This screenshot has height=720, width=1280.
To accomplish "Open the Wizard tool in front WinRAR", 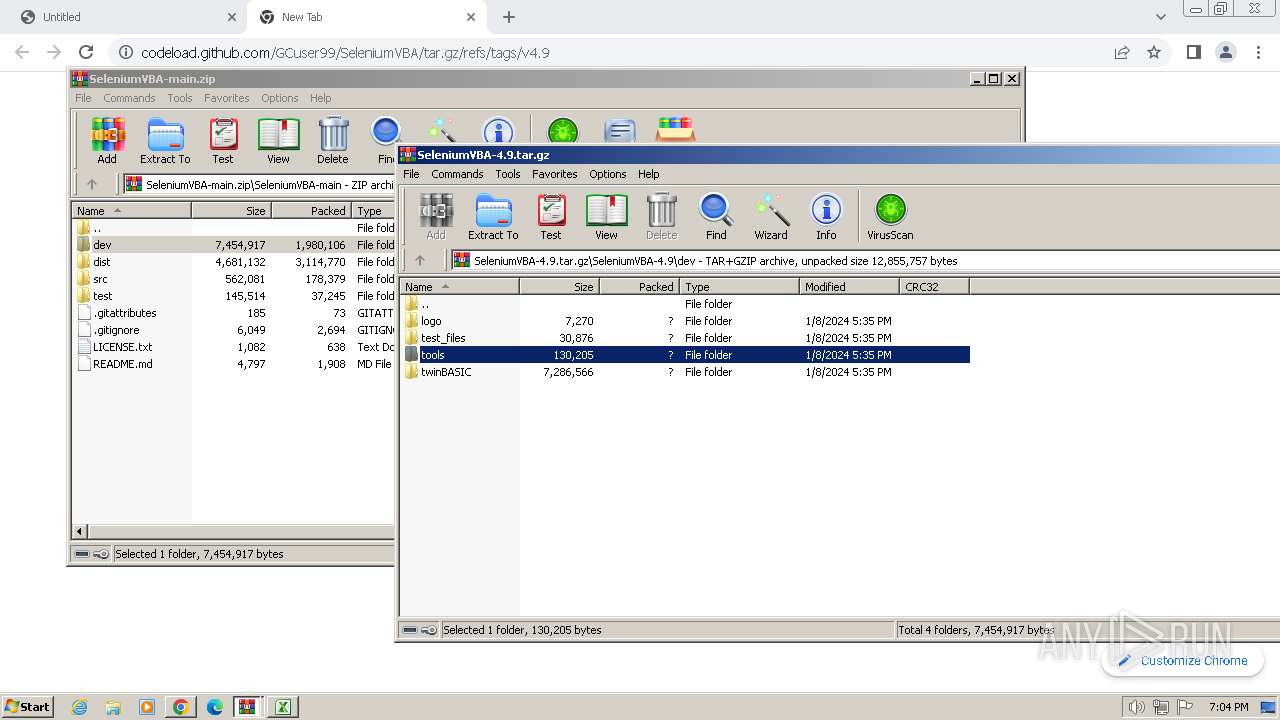I will 771,217.
